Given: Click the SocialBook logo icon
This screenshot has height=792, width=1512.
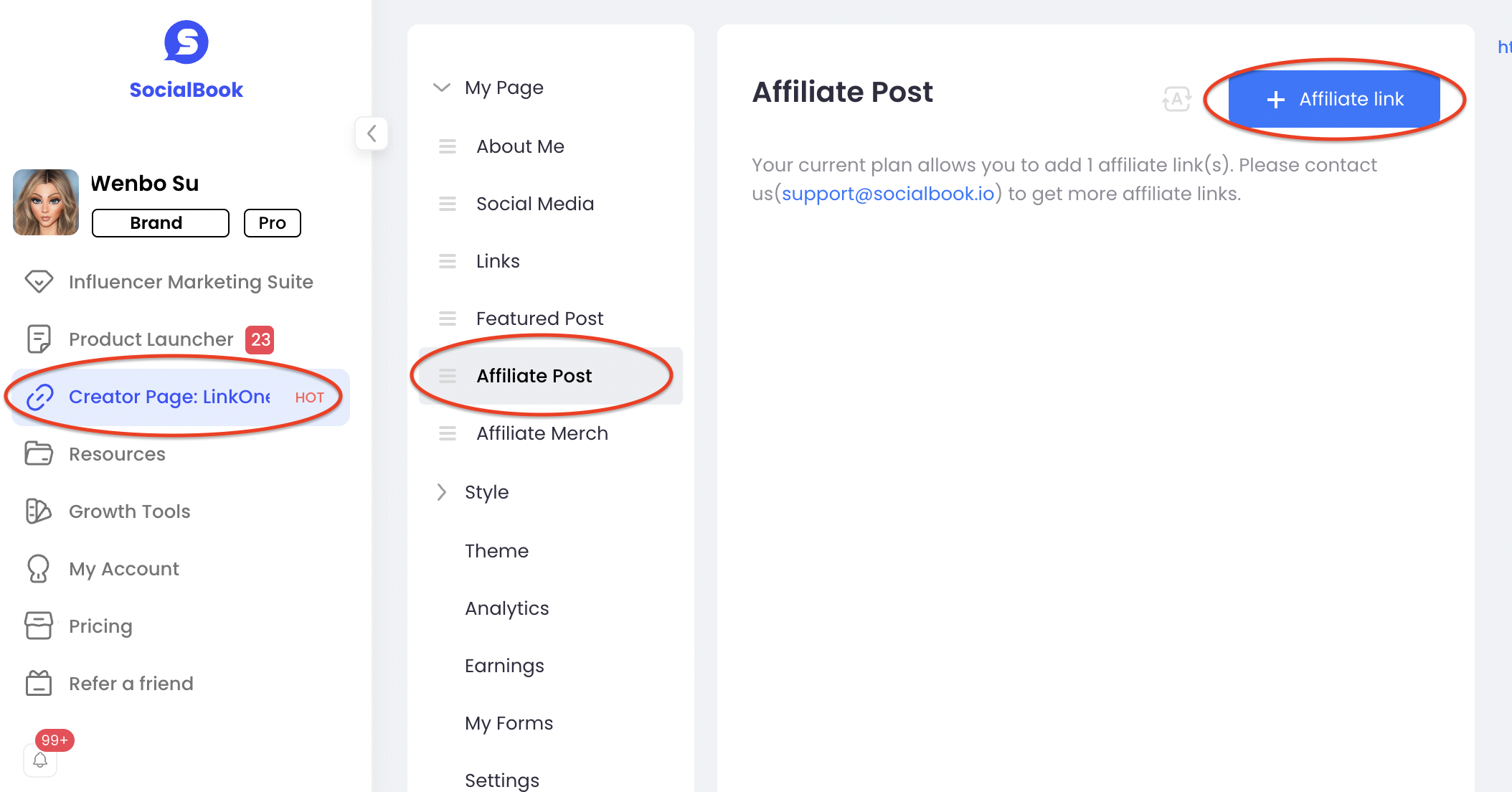Looking at the screenshot, I should (186, 42).
